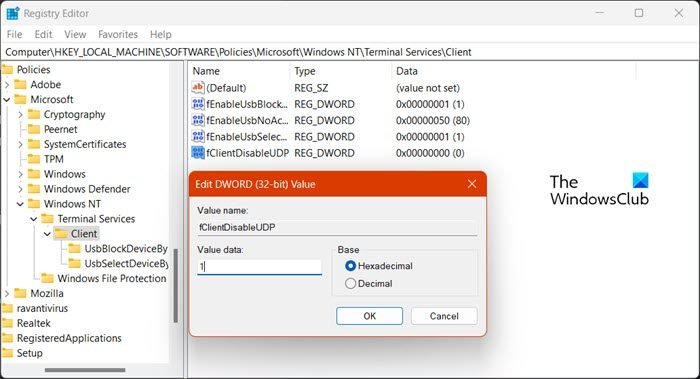Click the Windows Defender folder icon
700x379 pixels.
point(34,189)
